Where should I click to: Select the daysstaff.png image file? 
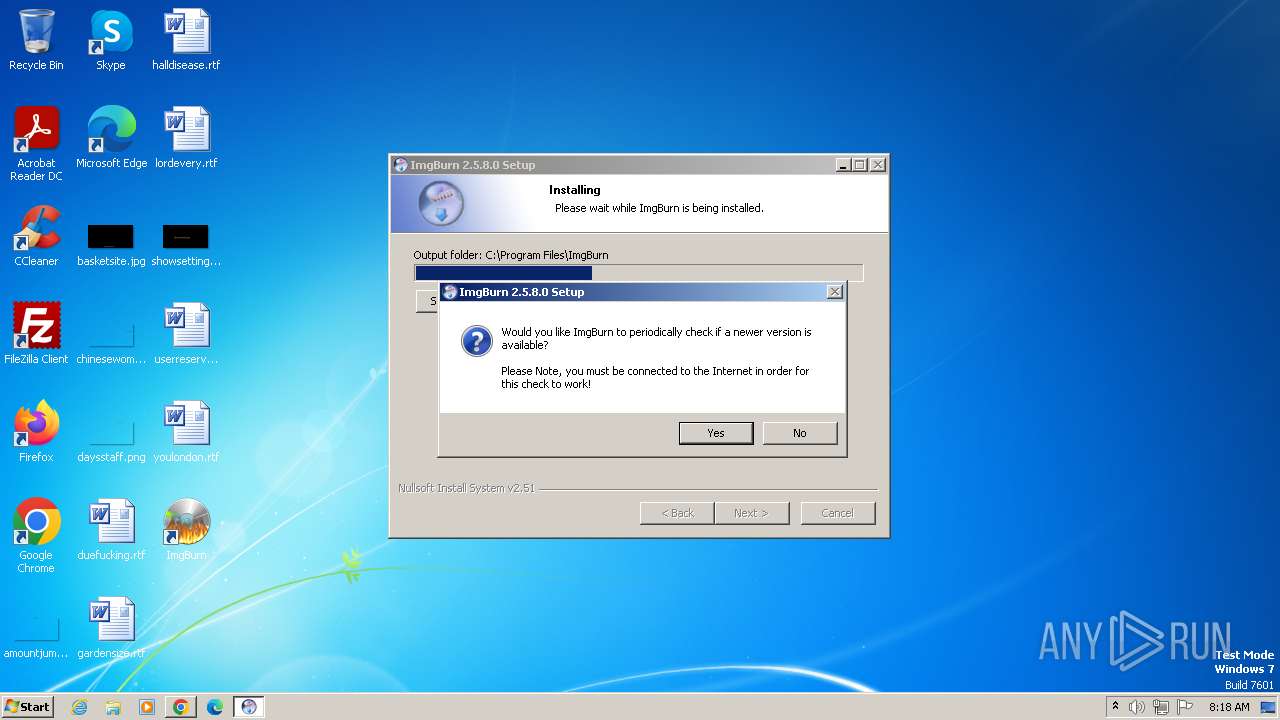coord(111,440)
